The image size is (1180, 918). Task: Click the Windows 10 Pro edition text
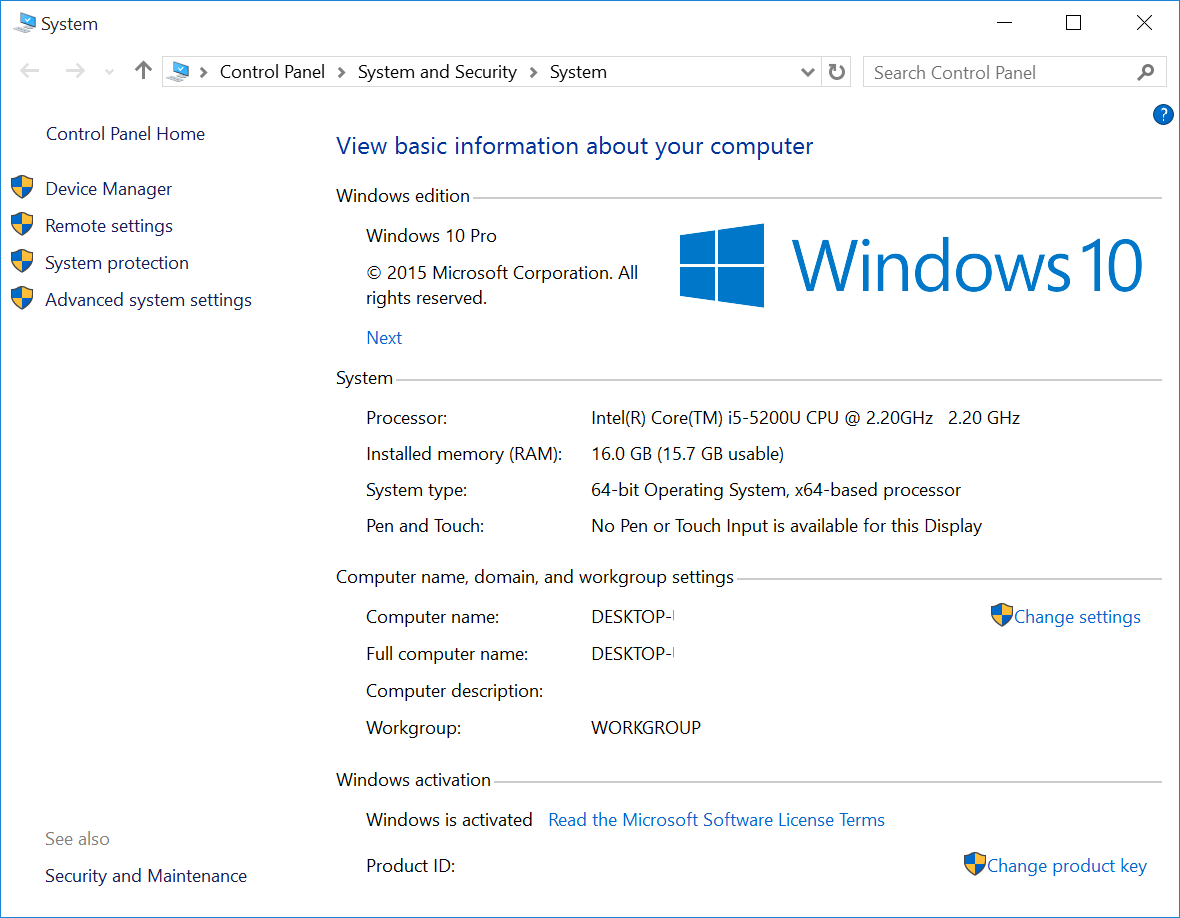coord(431,236)
